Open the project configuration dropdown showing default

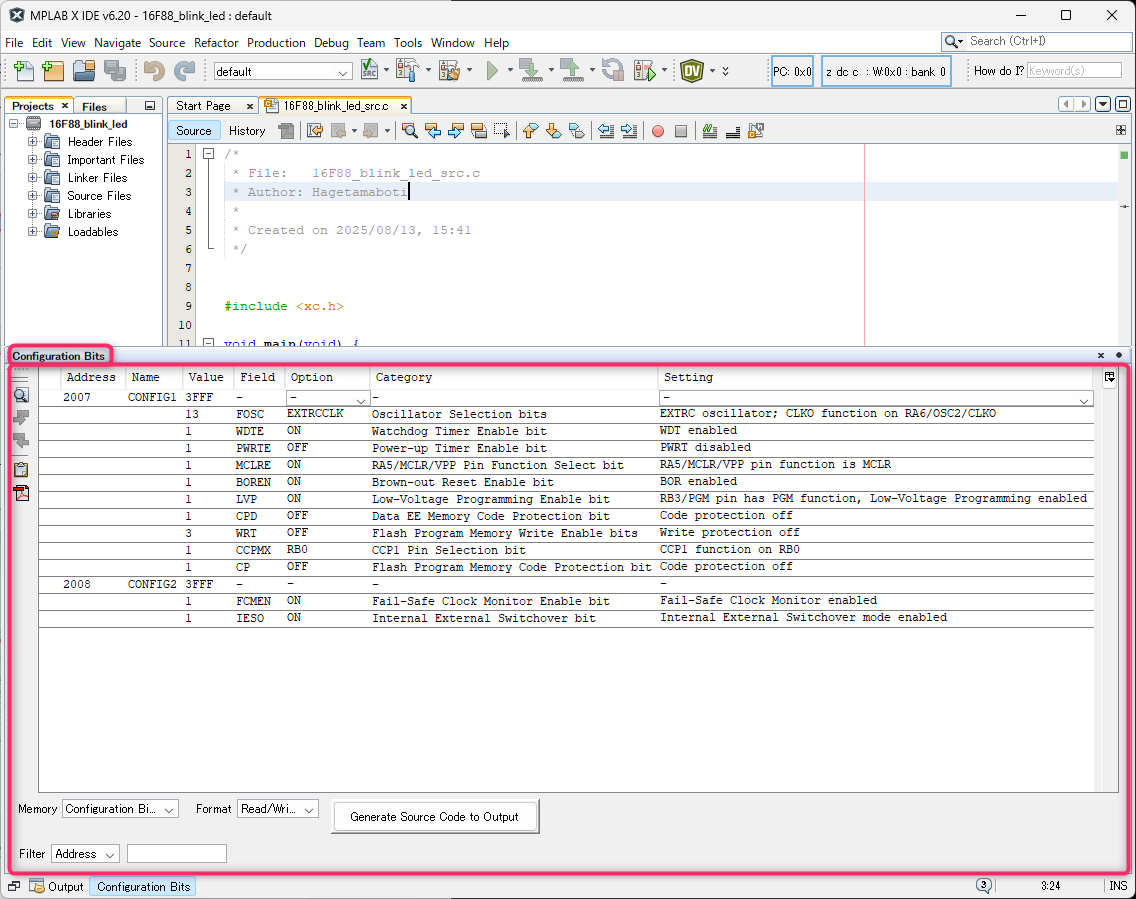click(283, 72)
